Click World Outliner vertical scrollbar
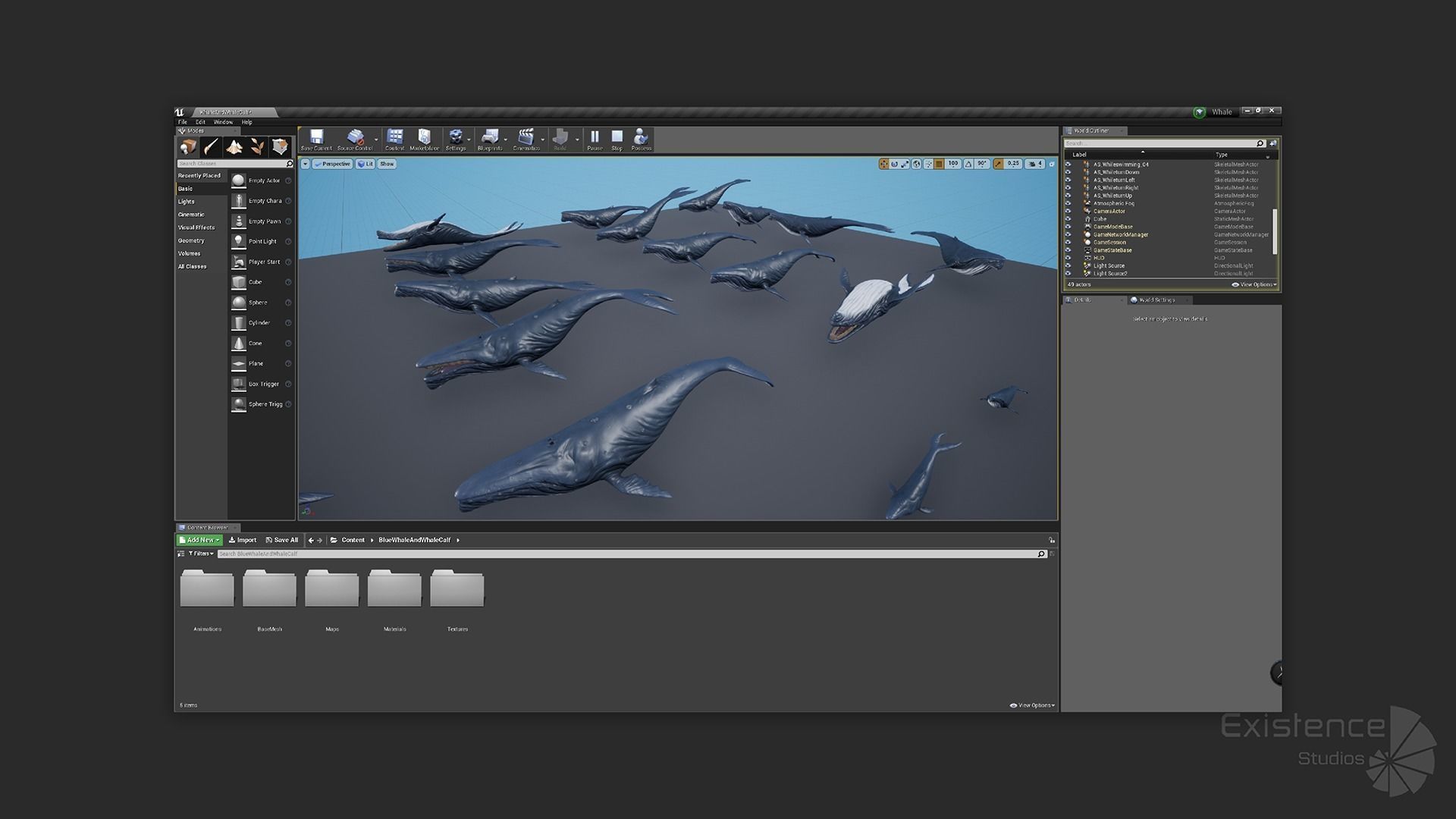 (x=1275, y=231)
